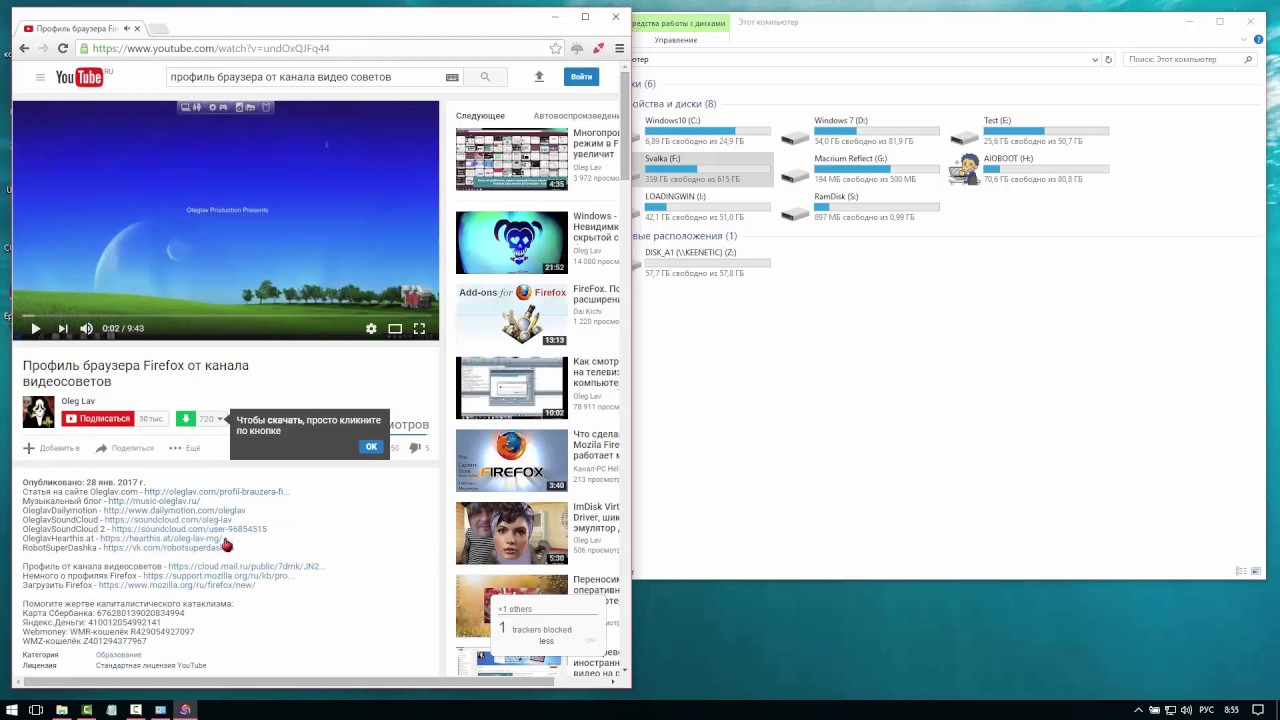Dismiss download tip with OK
The width and height of the screenshot is (1280, 720).
[x=371, y=447]
